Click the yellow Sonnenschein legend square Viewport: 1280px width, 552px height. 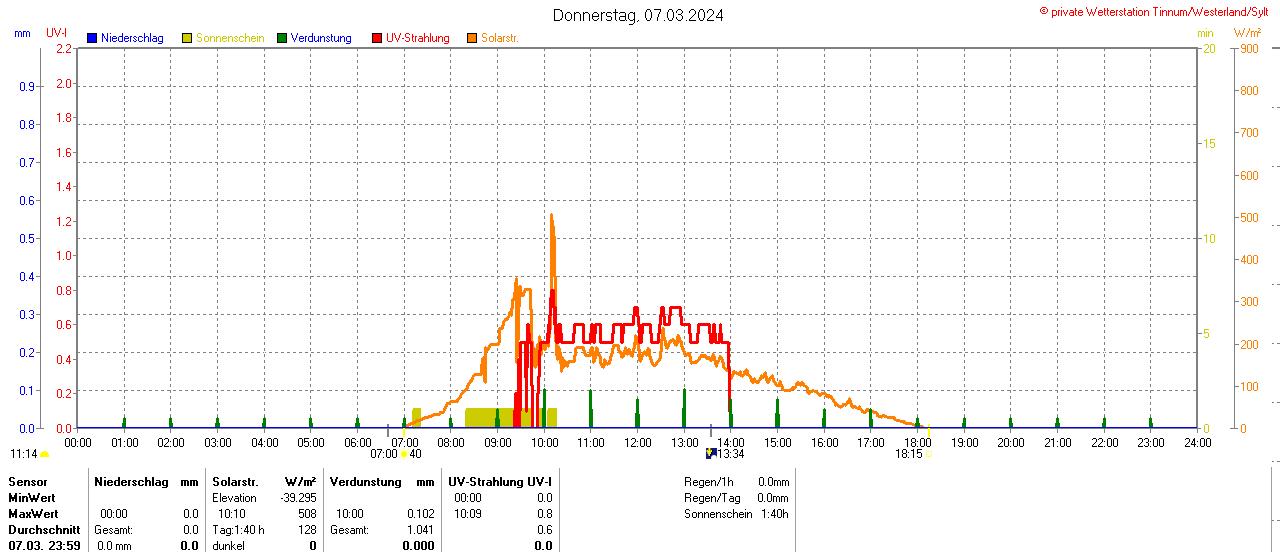(187, 38)
